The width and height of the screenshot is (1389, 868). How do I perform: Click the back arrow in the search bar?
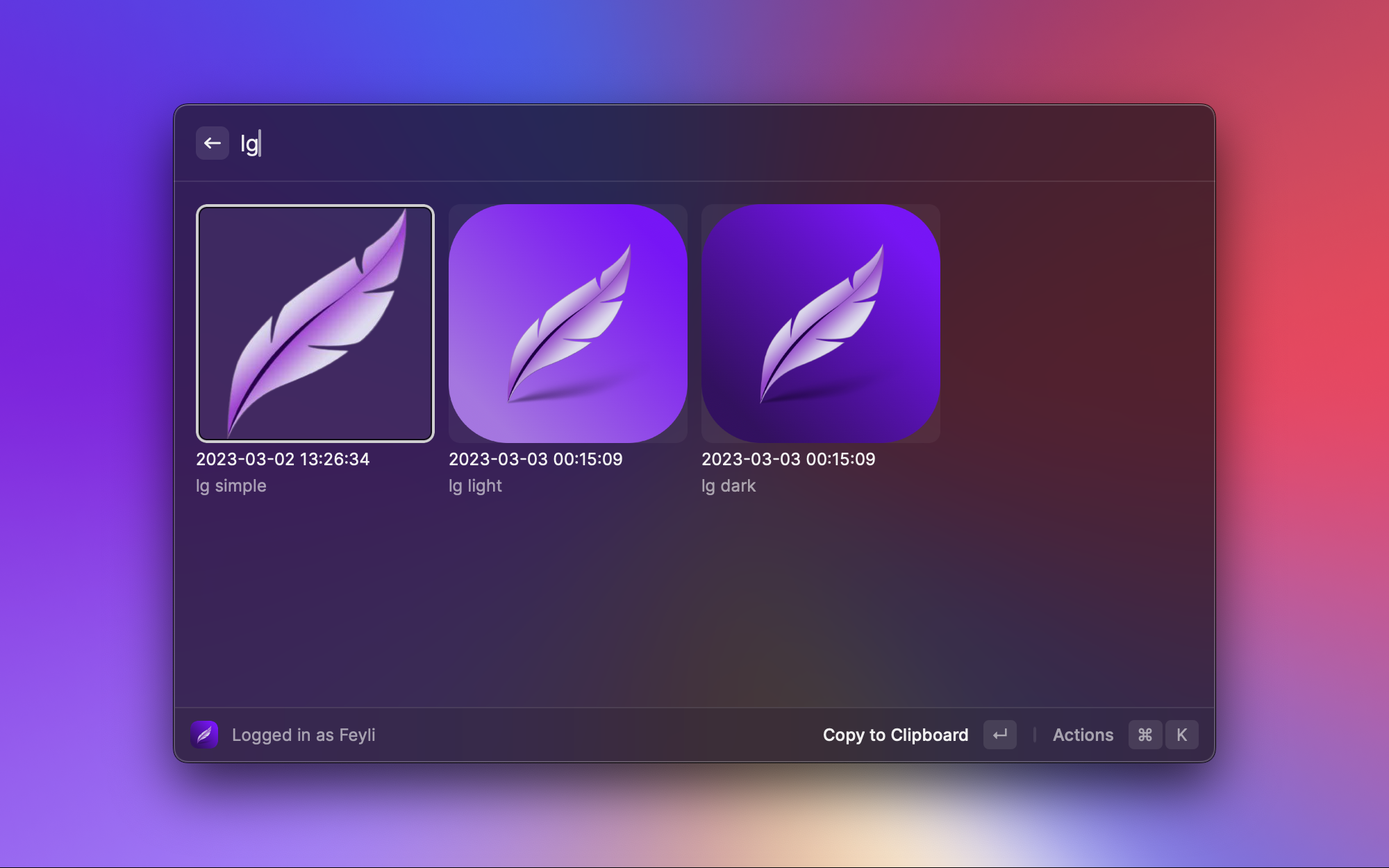click(x=213, y=142)
